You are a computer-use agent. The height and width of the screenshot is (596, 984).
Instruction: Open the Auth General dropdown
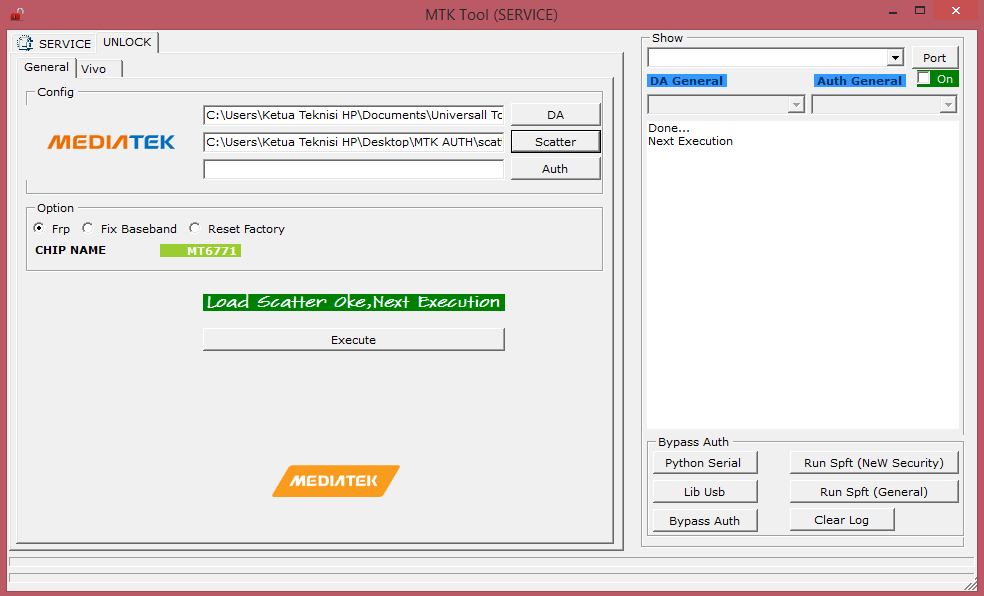[948, 104]
